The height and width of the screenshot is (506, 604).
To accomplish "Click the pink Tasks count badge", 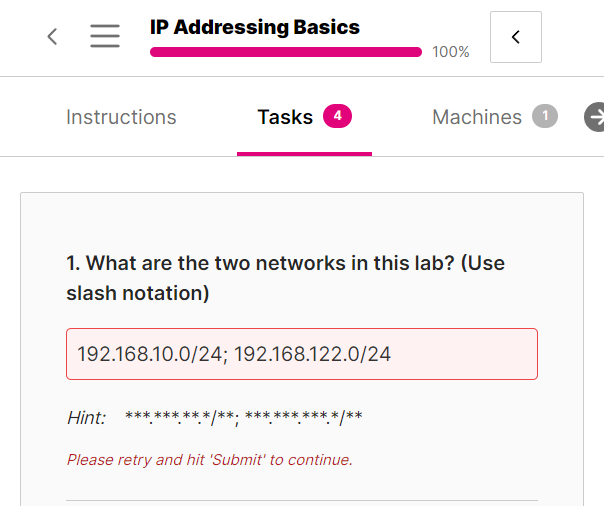I will (337, 116).
